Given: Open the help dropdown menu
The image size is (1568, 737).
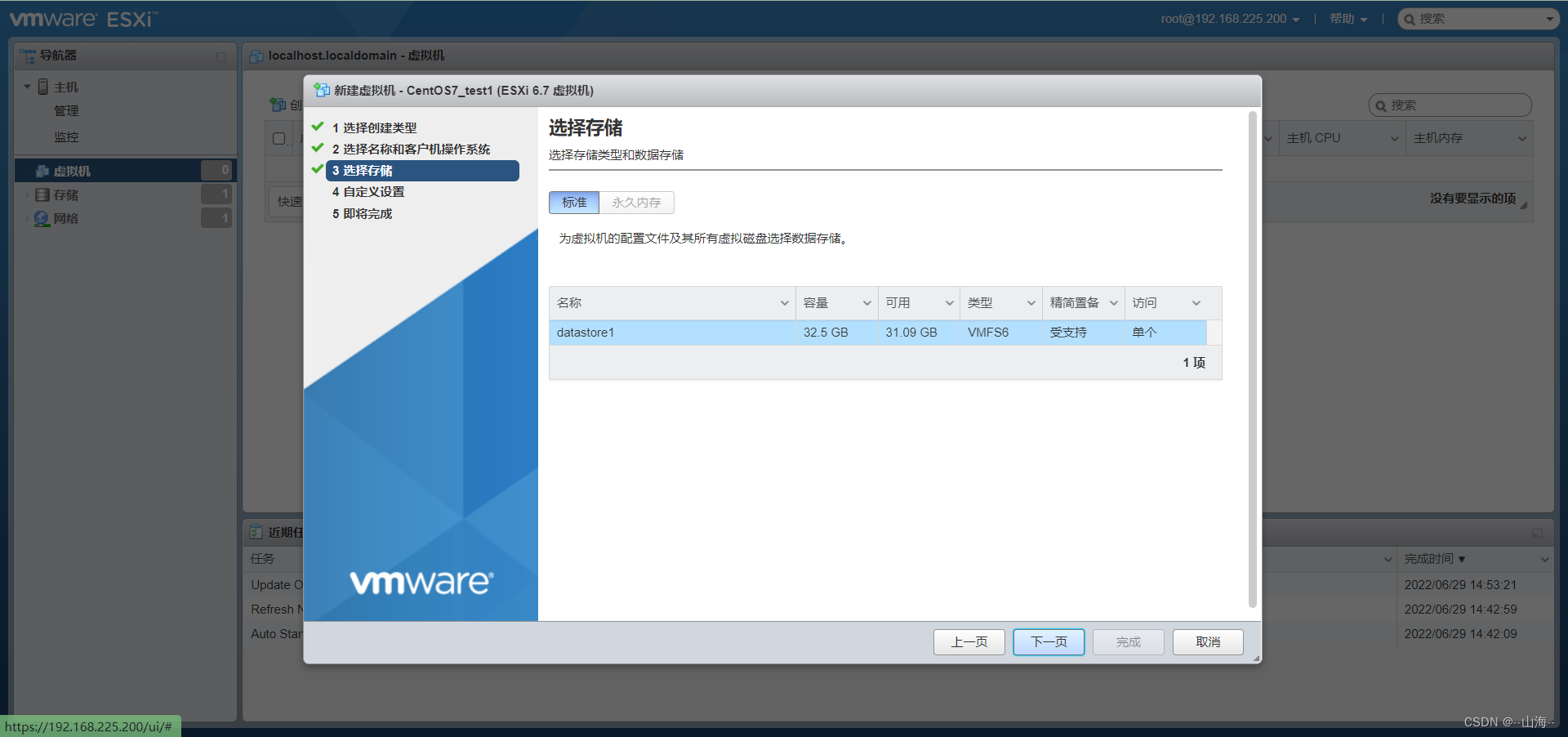Looking at the screenshot, I should click(x=1348, y=19).
